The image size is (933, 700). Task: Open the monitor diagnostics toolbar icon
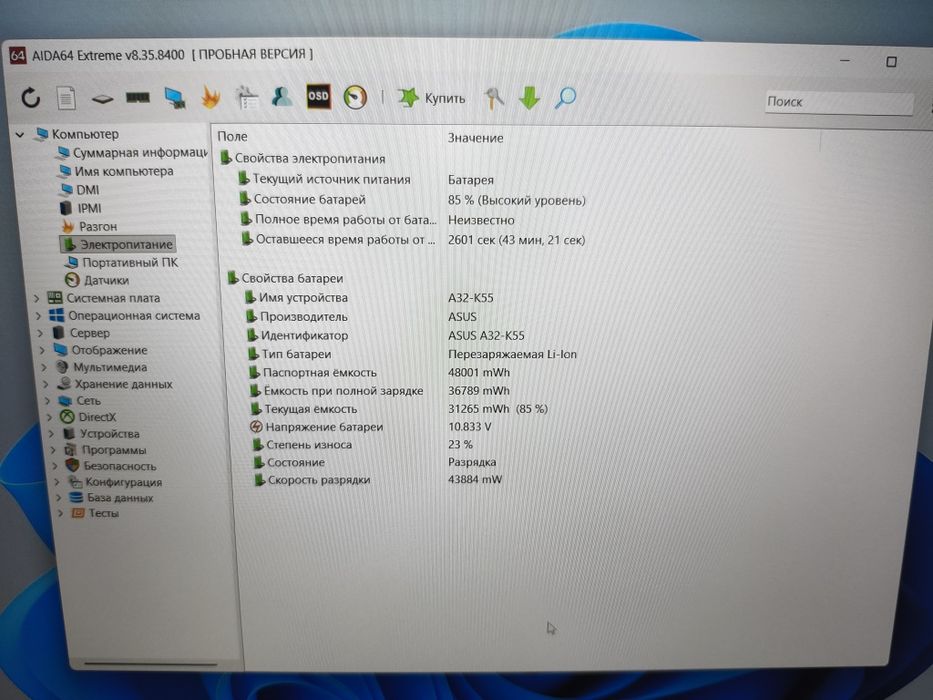pos(175,98)
